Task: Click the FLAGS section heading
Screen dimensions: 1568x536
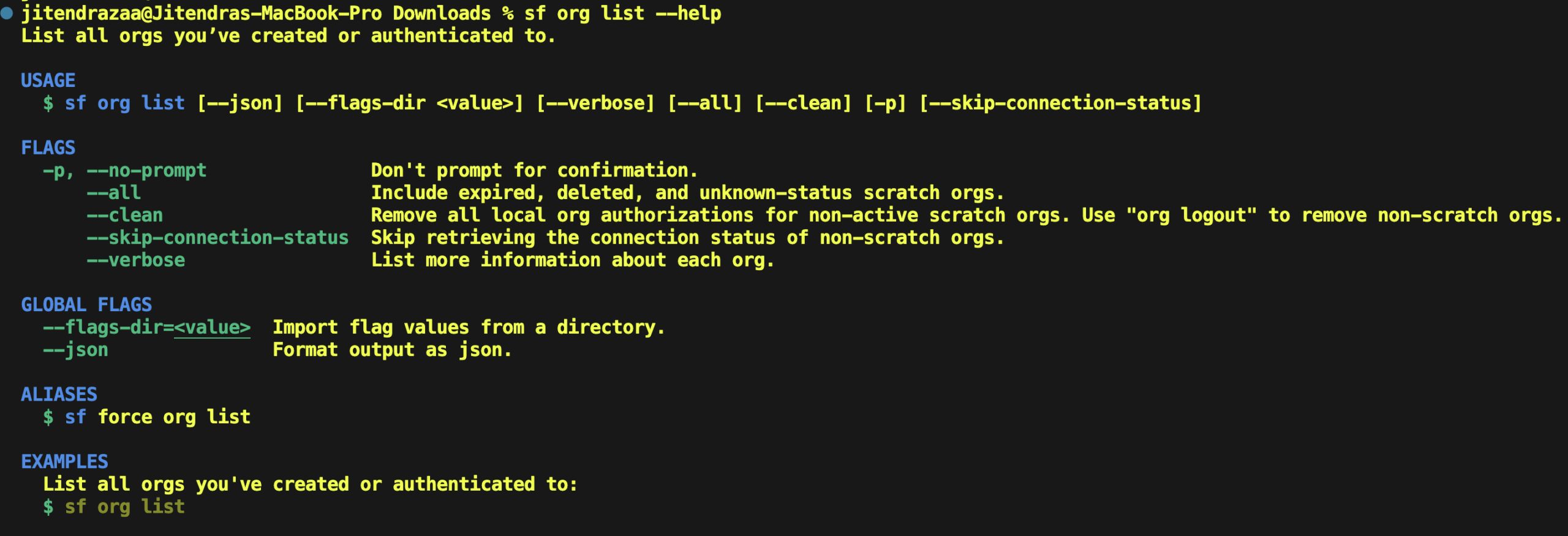Action: 48,148
